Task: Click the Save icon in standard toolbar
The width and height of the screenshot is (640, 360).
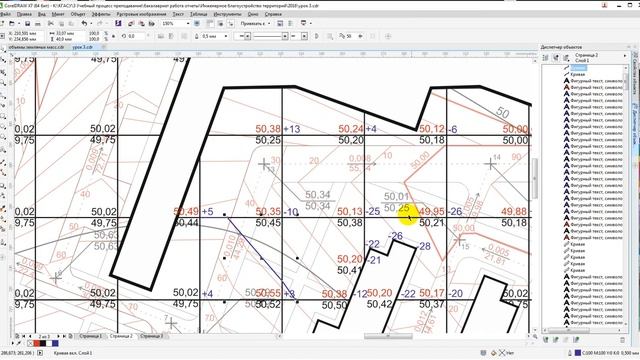Action: pos(27,24)
